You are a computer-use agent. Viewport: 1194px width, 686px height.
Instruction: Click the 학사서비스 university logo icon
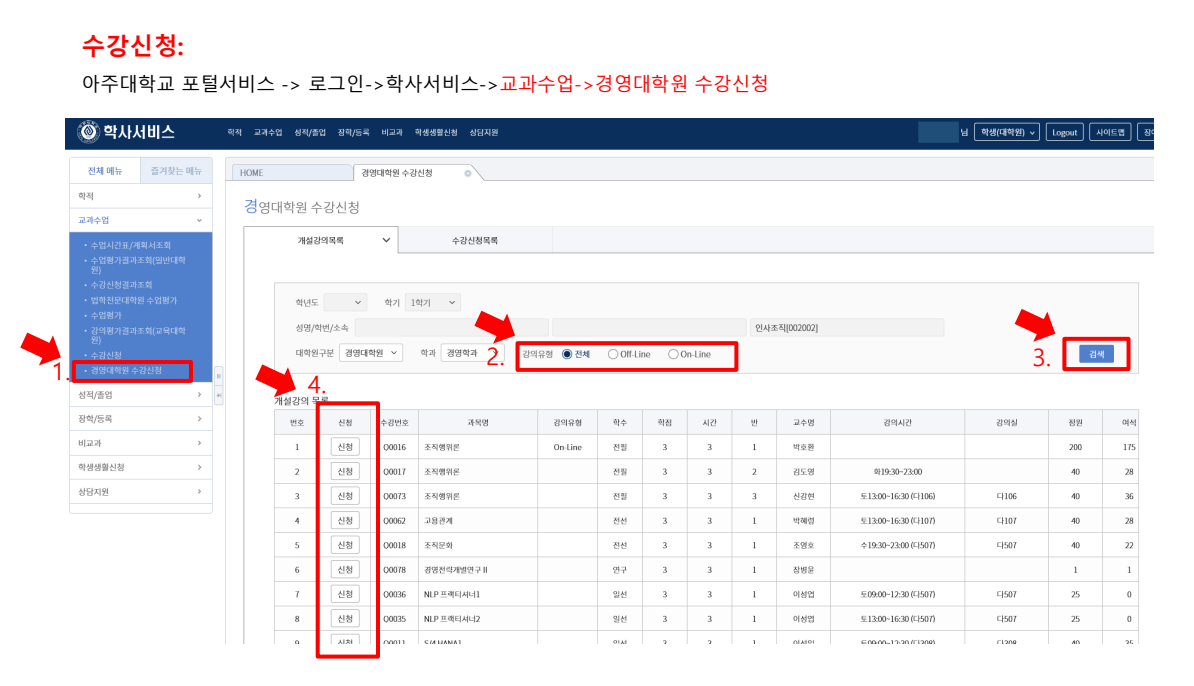point(90,132)
